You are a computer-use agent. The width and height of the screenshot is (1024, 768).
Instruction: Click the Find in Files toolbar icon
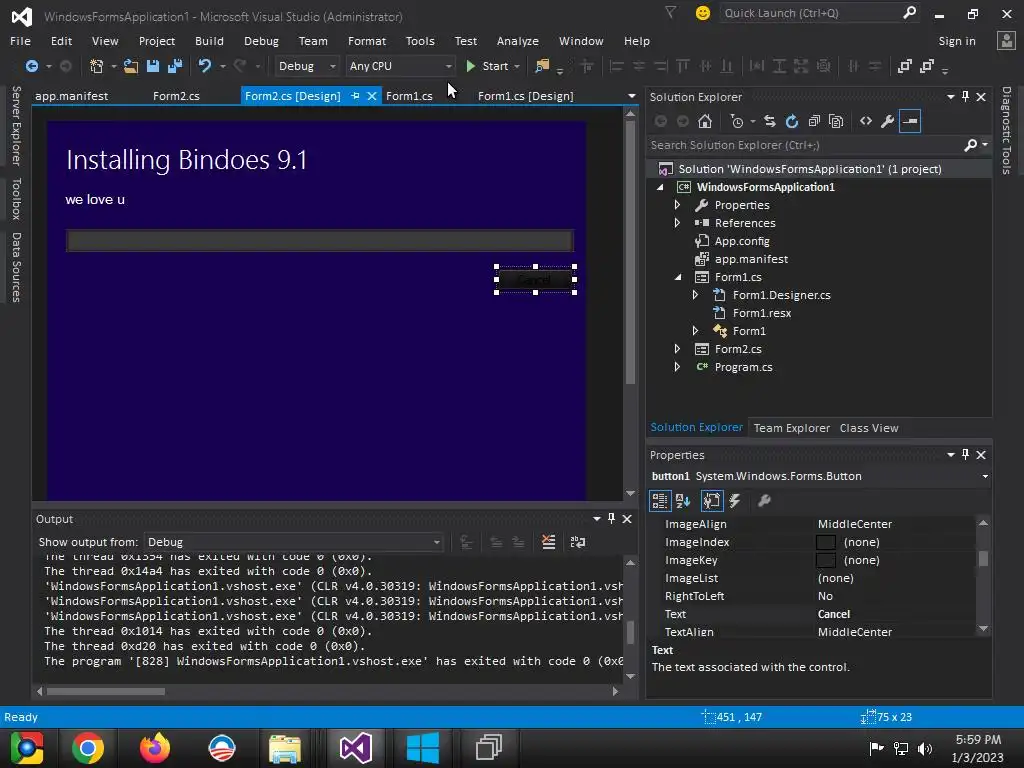pos(542,66)
